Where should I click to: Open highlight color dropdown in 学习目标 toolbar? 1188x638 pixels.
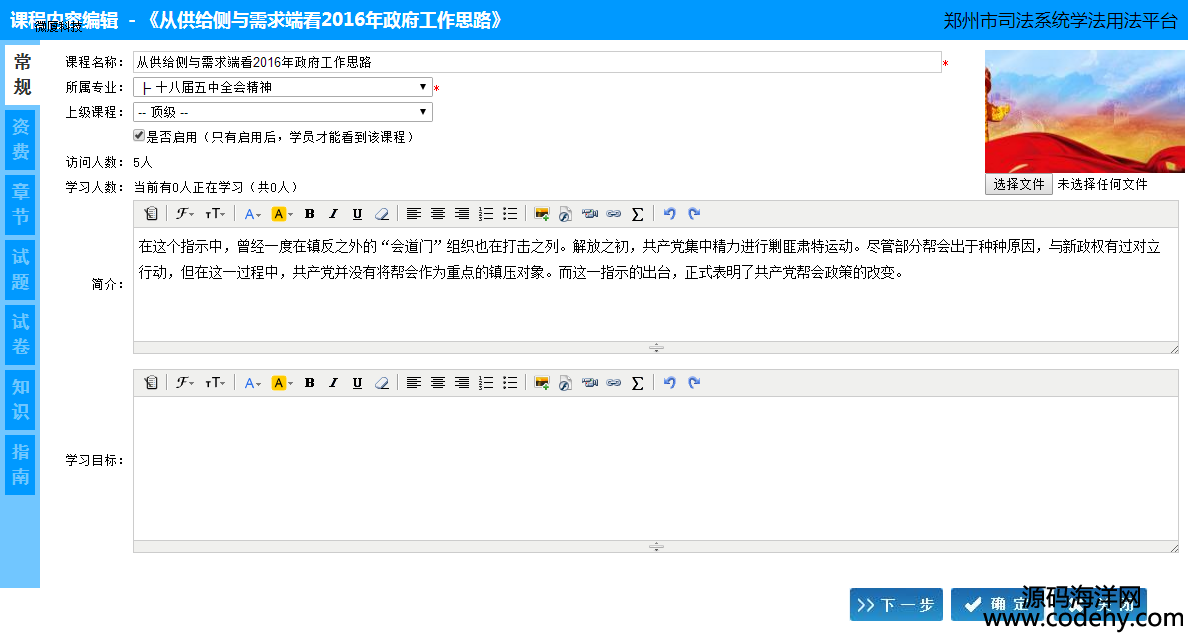[x=282, y=383]
